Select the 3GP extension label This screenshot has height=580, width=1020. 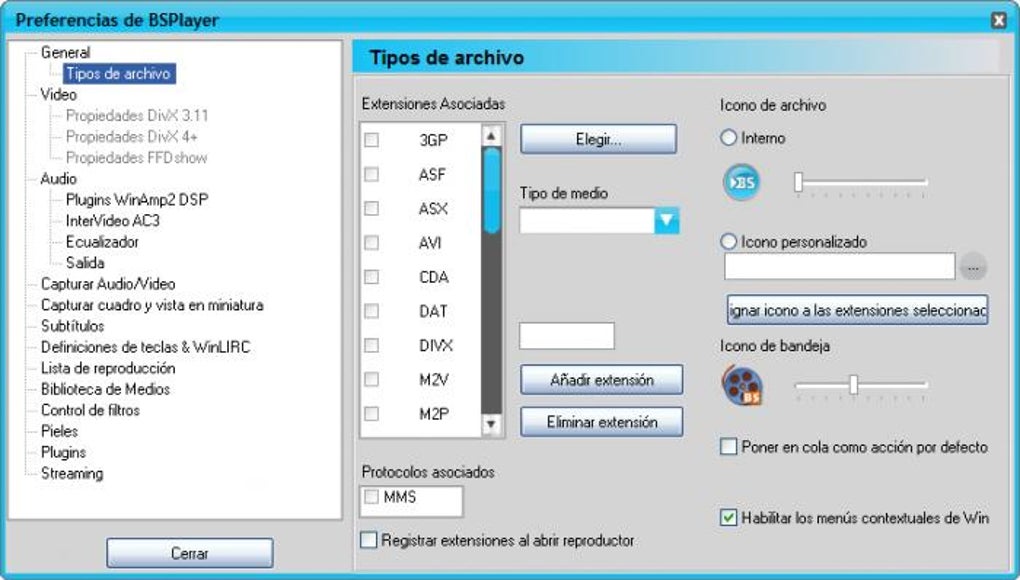pyautogui.click(x=433, y=140)
